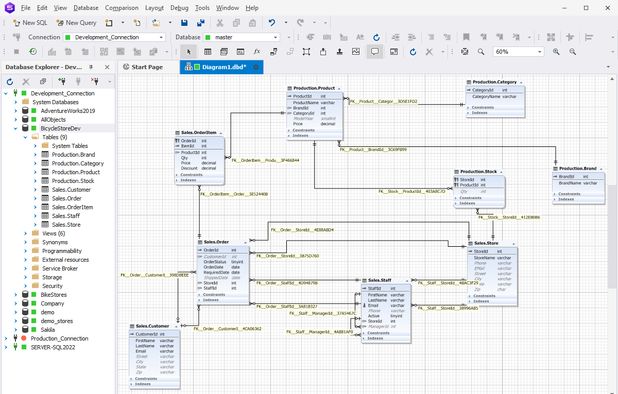The height and width of the screenshot is (394, 618).
Task: Click the Zoom In magnifier icon
Action: 556,52
